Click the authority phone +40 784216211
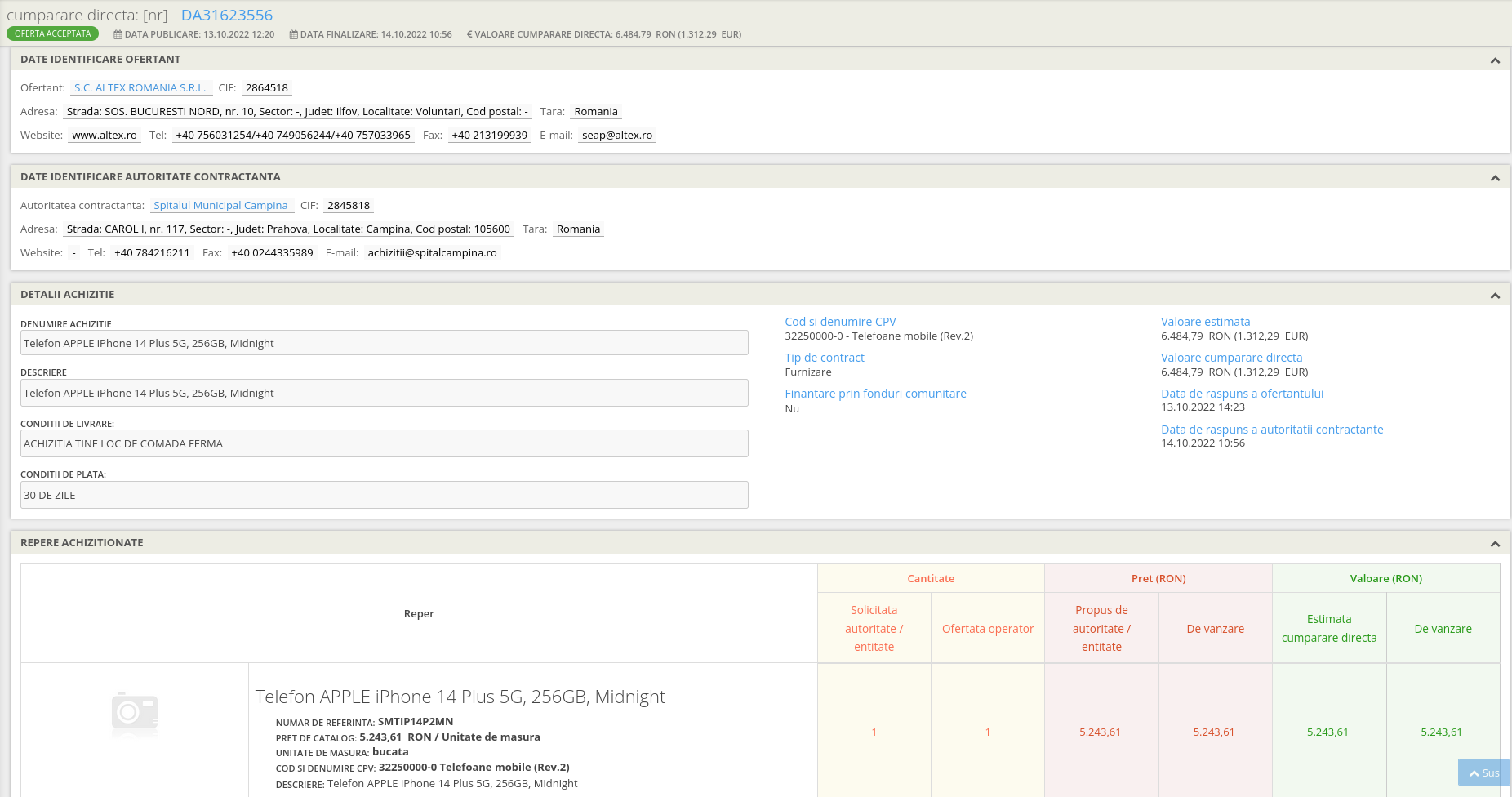This screenshot has height=797, width=1512. pyautogui.click(x=152, y=252)
